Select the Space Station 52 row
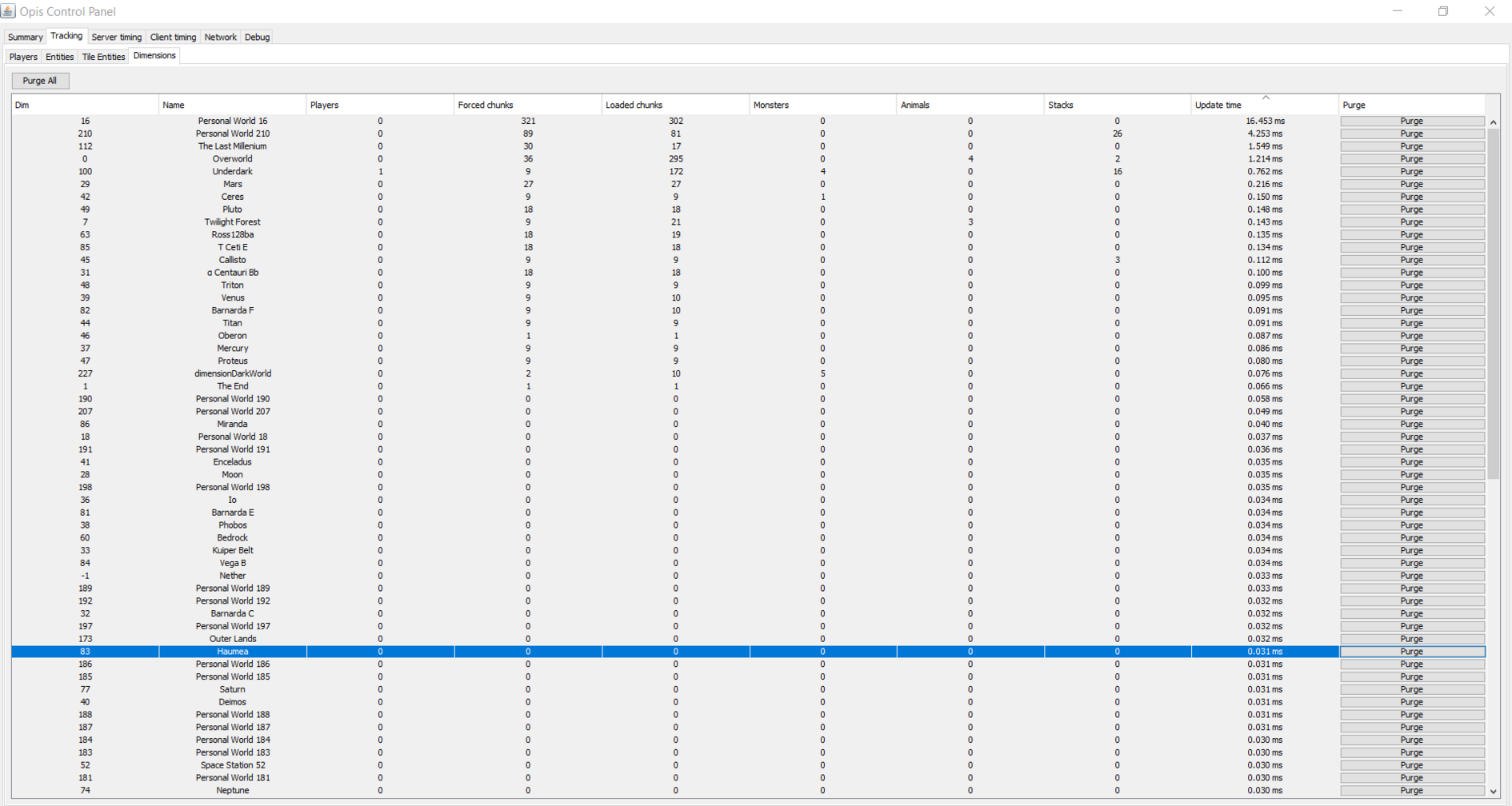 click(676, 765)
